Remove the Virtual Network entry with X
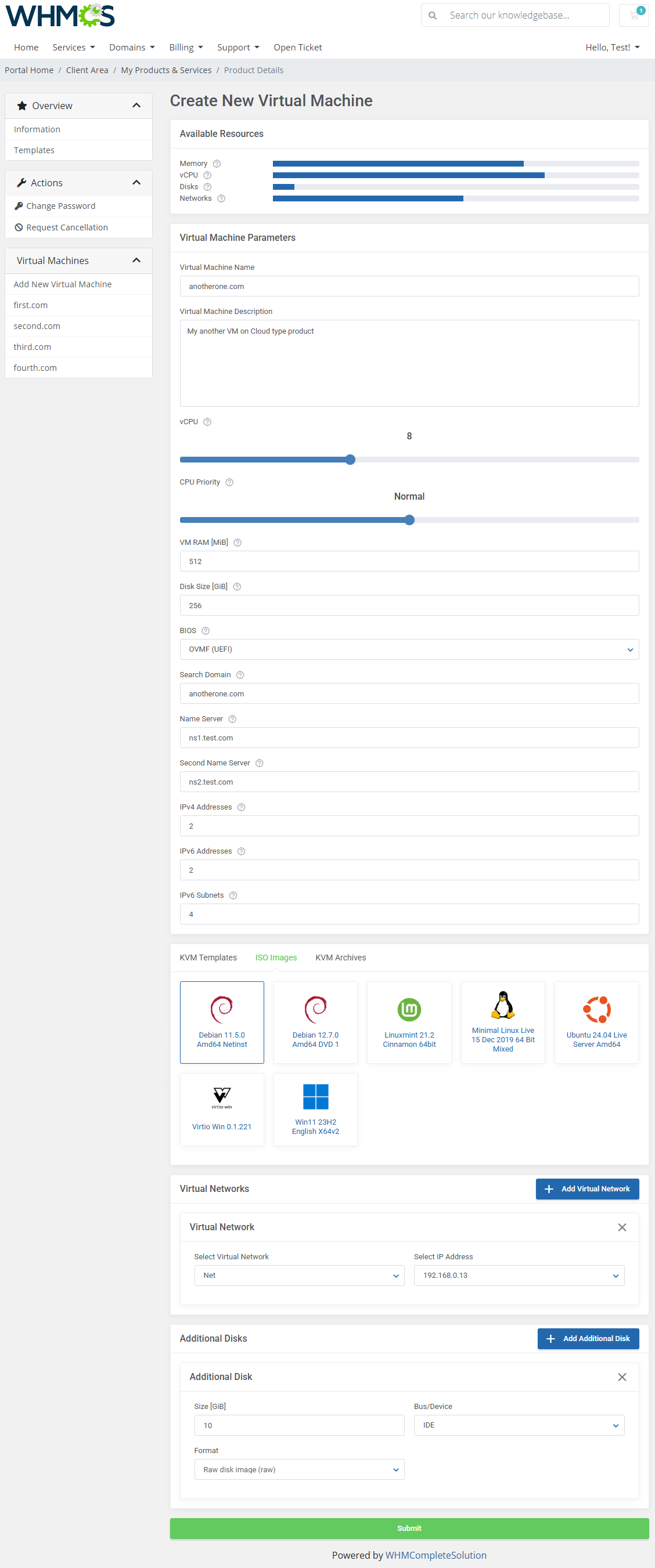 pyautogui.click(x=622, y=1227)
